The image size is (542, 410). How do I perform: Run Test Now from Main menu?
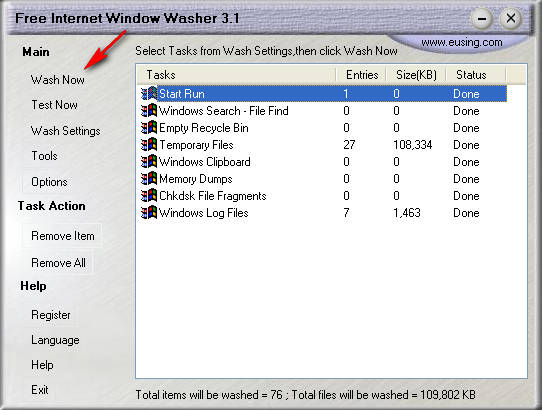tap(55, 105)
